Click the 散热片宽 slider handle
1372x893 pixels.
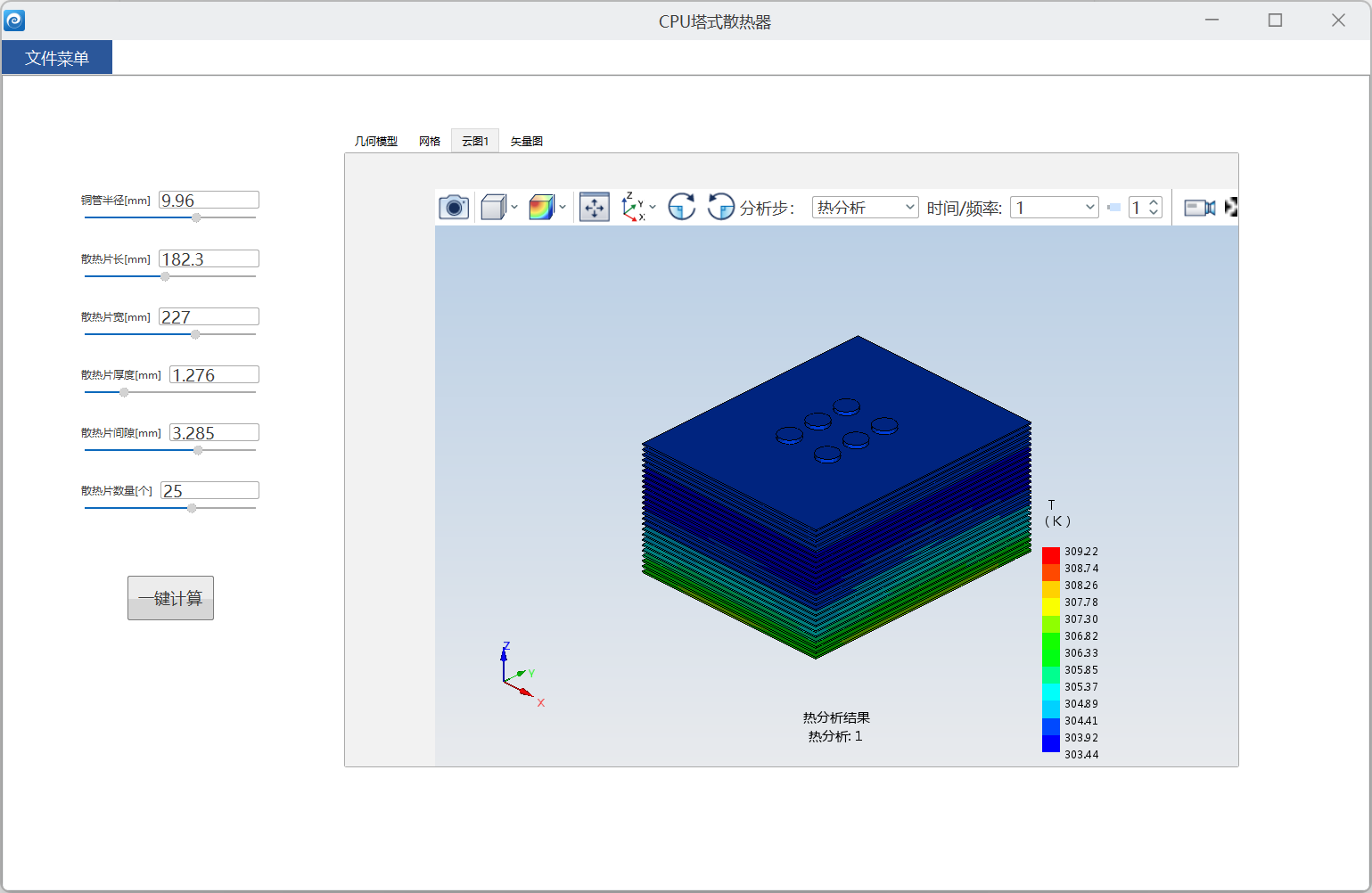click(195, 334)
